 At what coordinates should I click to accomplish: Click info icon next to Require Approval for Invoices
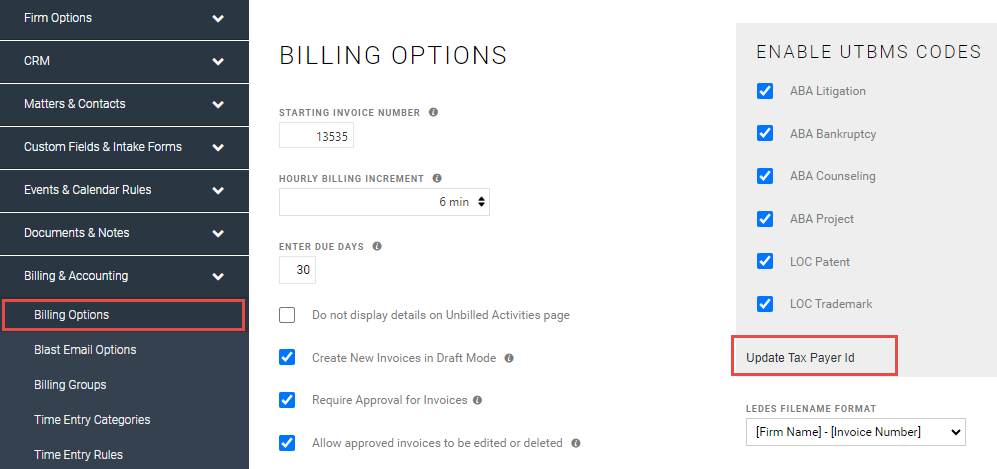tap(477, 400)
